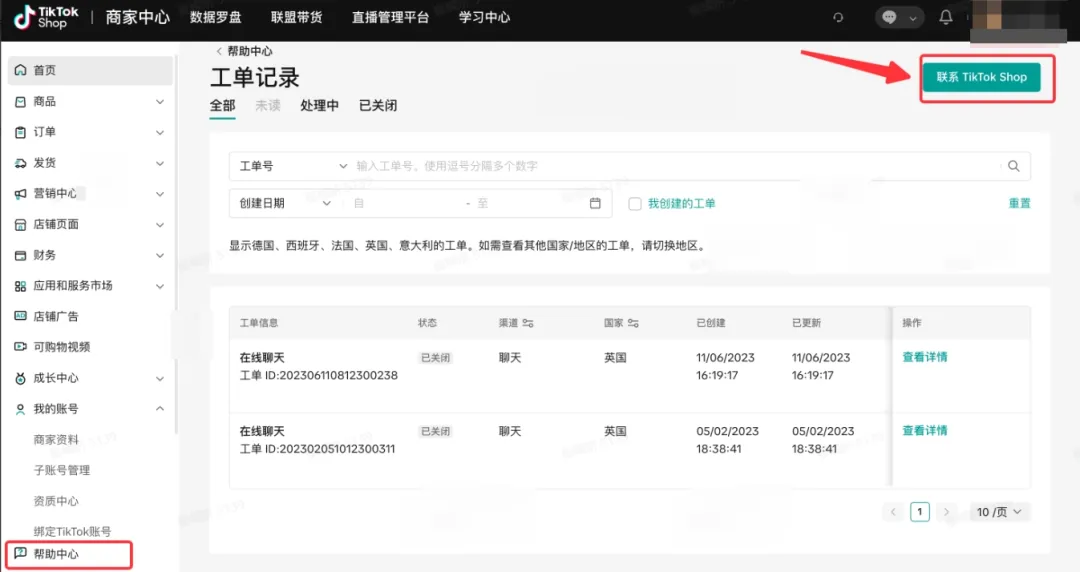This screenshot has width=1080, height=572.
Task: Open the 创建日期 dropdown
Action: 284,203
